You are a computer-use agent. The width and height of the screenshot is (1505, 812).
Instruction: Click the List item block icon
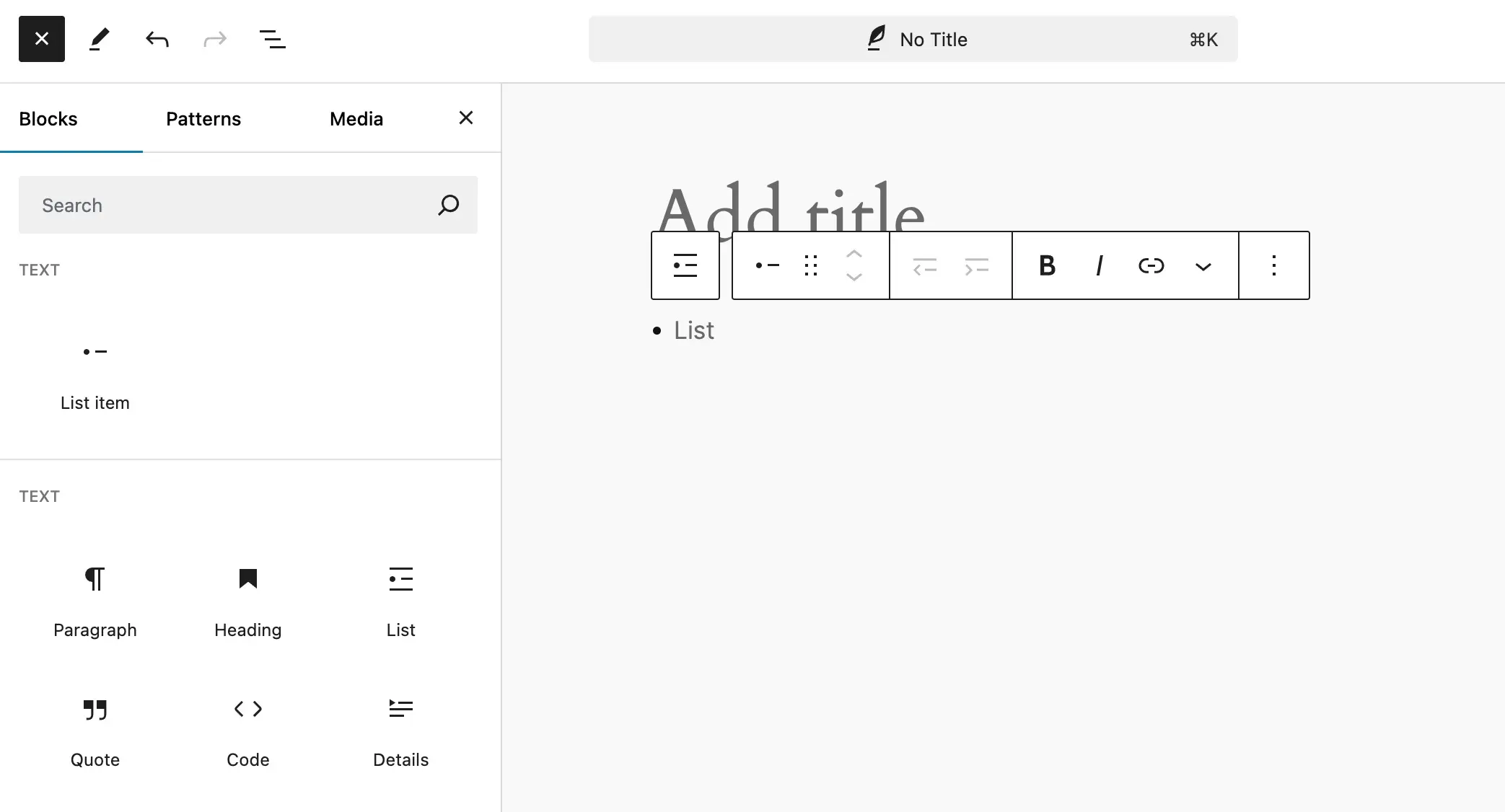click(x=95, y=352)
